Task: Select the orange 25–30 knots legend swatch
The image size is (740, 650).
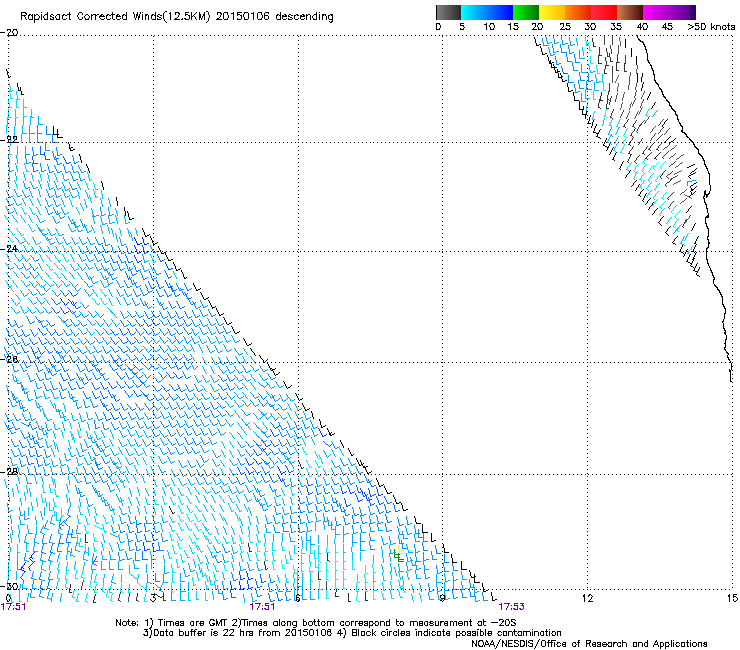Action: coord(578,12)
